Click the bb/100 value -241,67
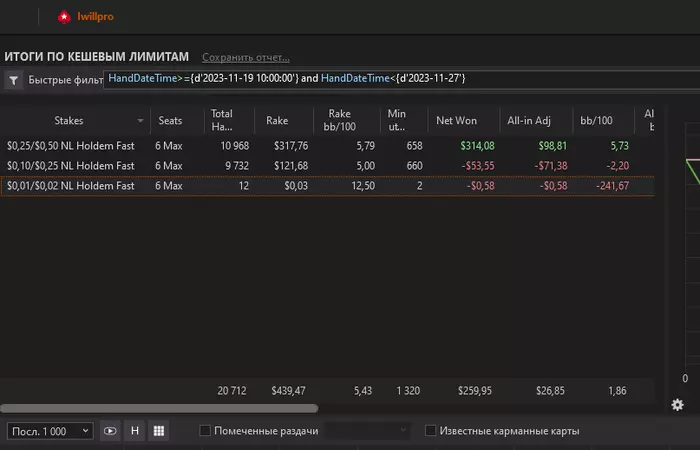 [x=612, y=186]
